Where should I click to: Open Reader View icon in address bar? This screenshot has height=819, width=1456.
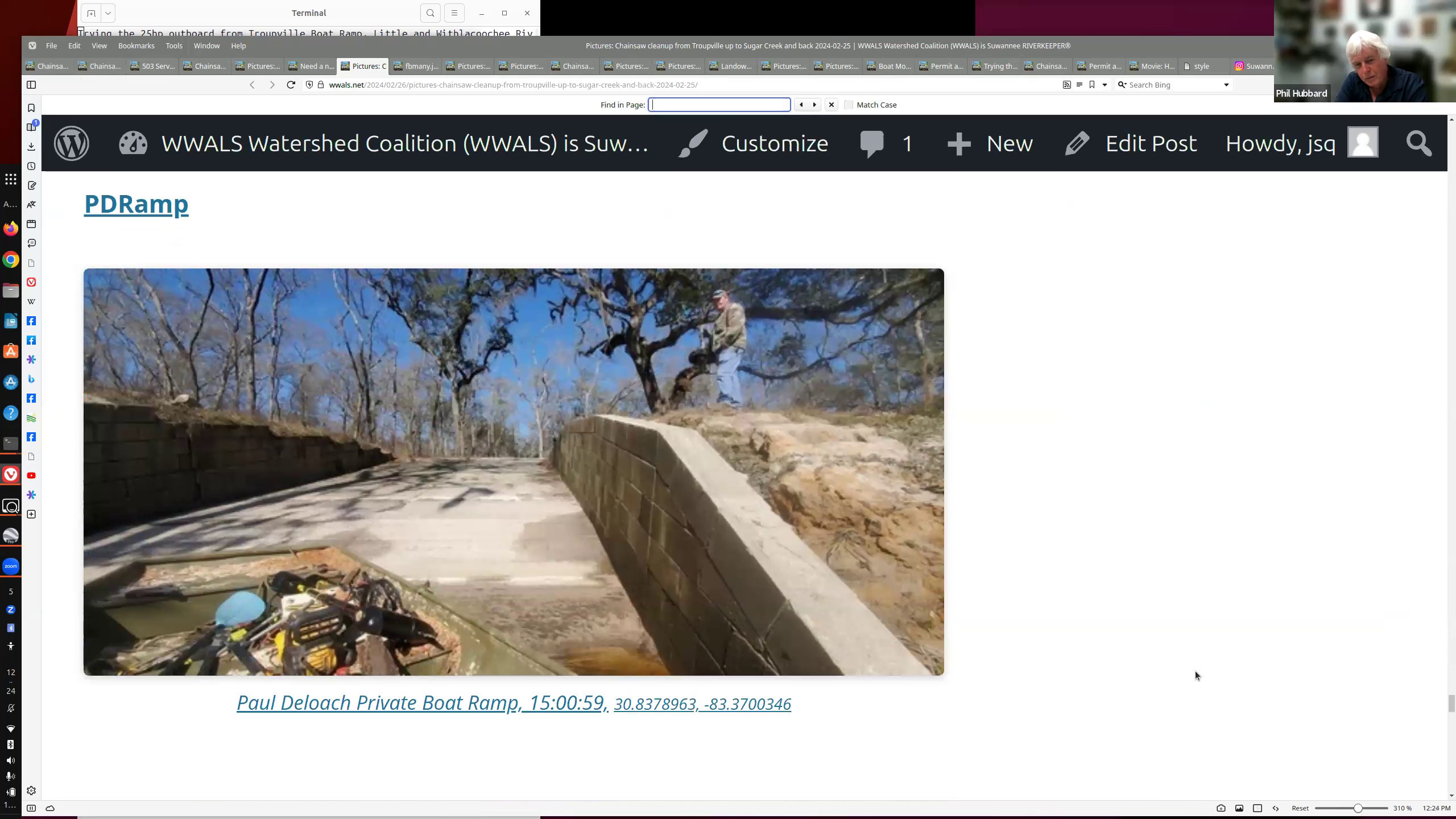click(x=1079, y=85)
